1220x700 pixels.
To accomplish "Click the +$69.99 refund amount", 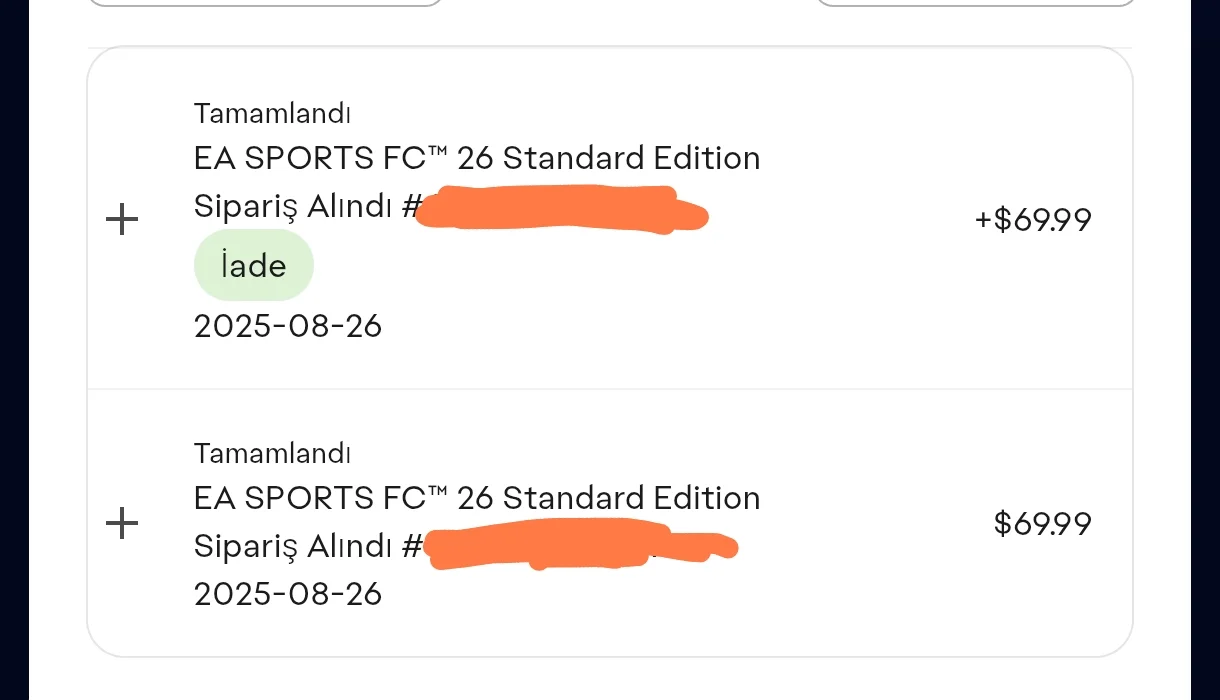I will 1033,220.
